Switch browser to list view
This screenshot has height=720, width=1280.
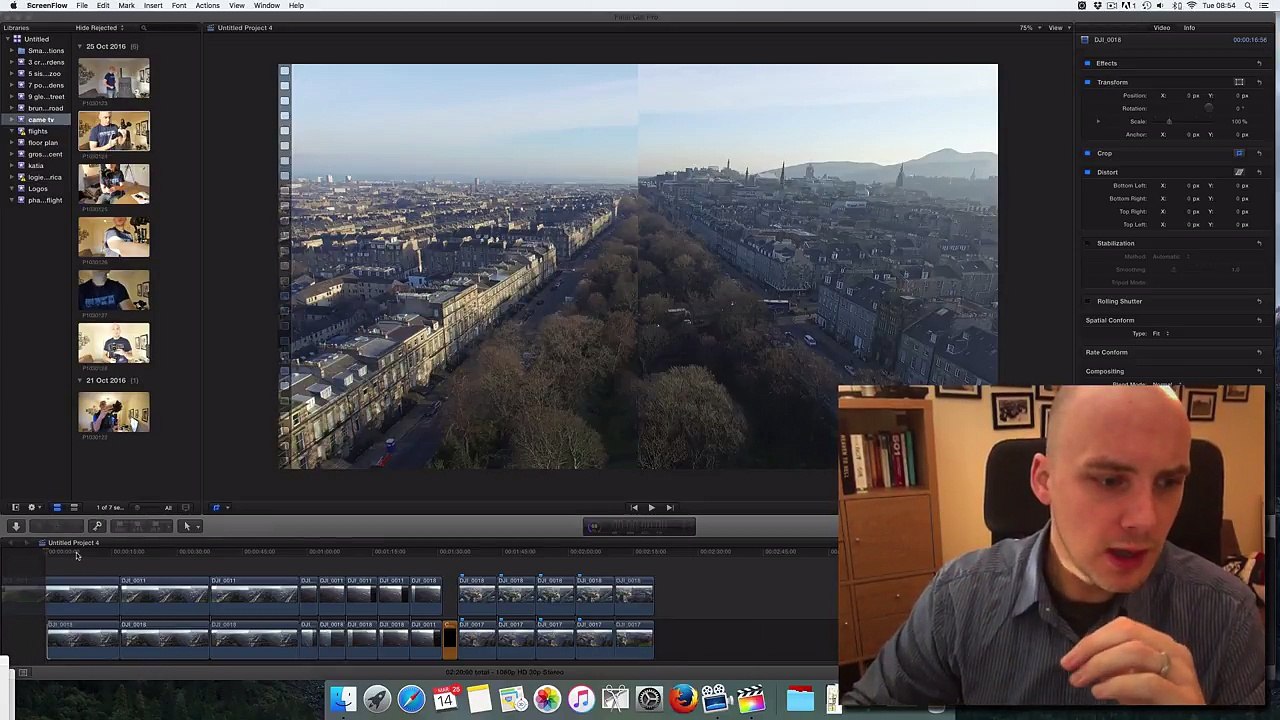click(x=74, y=507)
